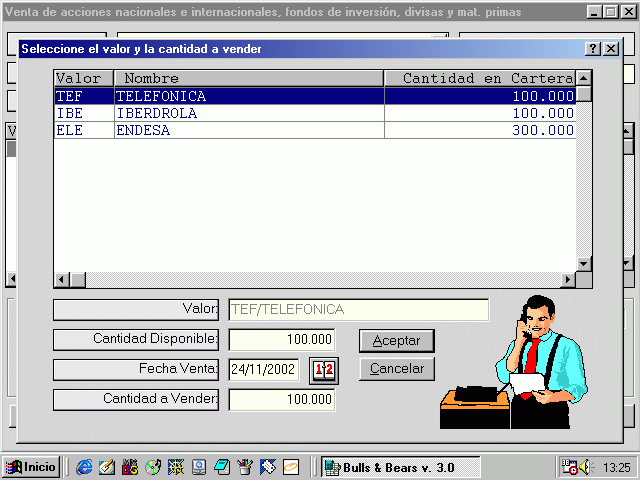Click IBERDROLA's 100.000 quantity cell
The width and height of the screenshot is (640, 480).
tap(480, 113)
